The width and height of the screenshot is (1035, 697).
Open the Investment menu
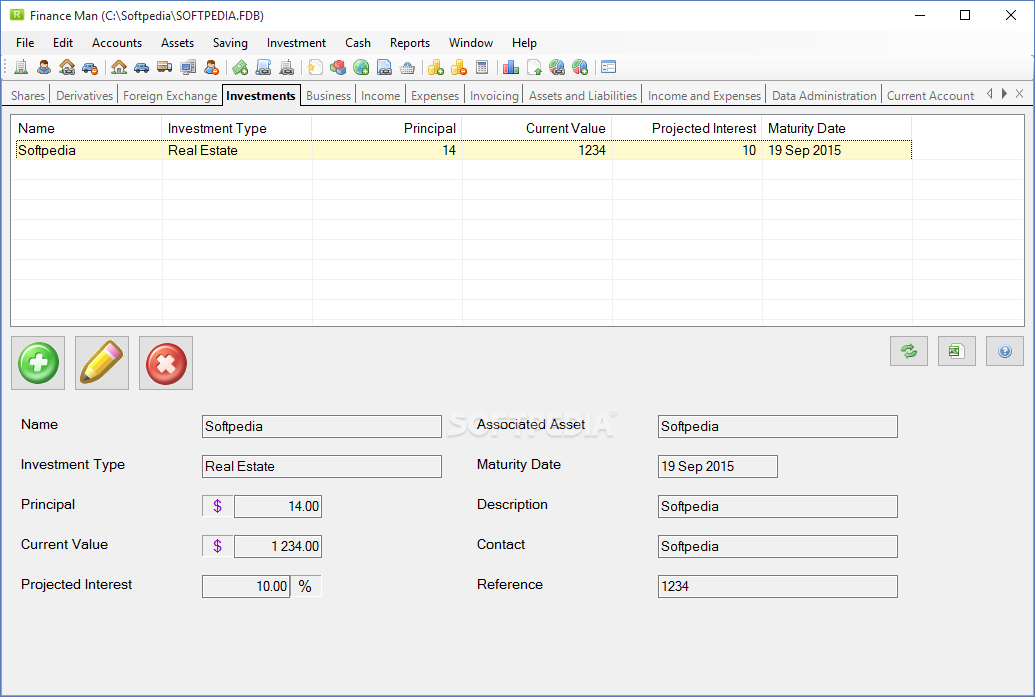[x=296, y=43]
